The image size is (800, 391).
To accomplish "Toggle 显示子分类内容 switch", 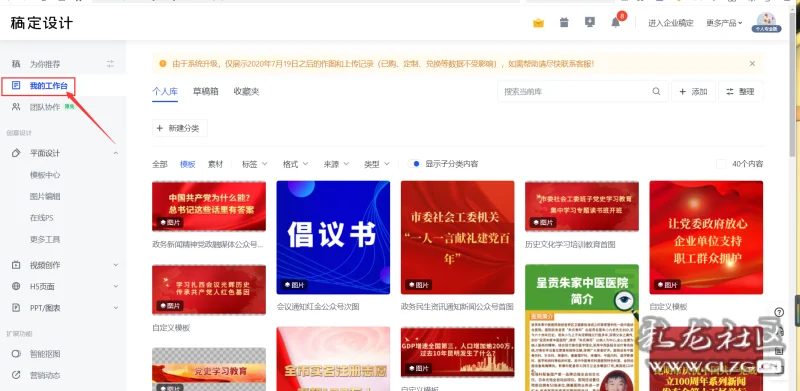I will 414,164.
